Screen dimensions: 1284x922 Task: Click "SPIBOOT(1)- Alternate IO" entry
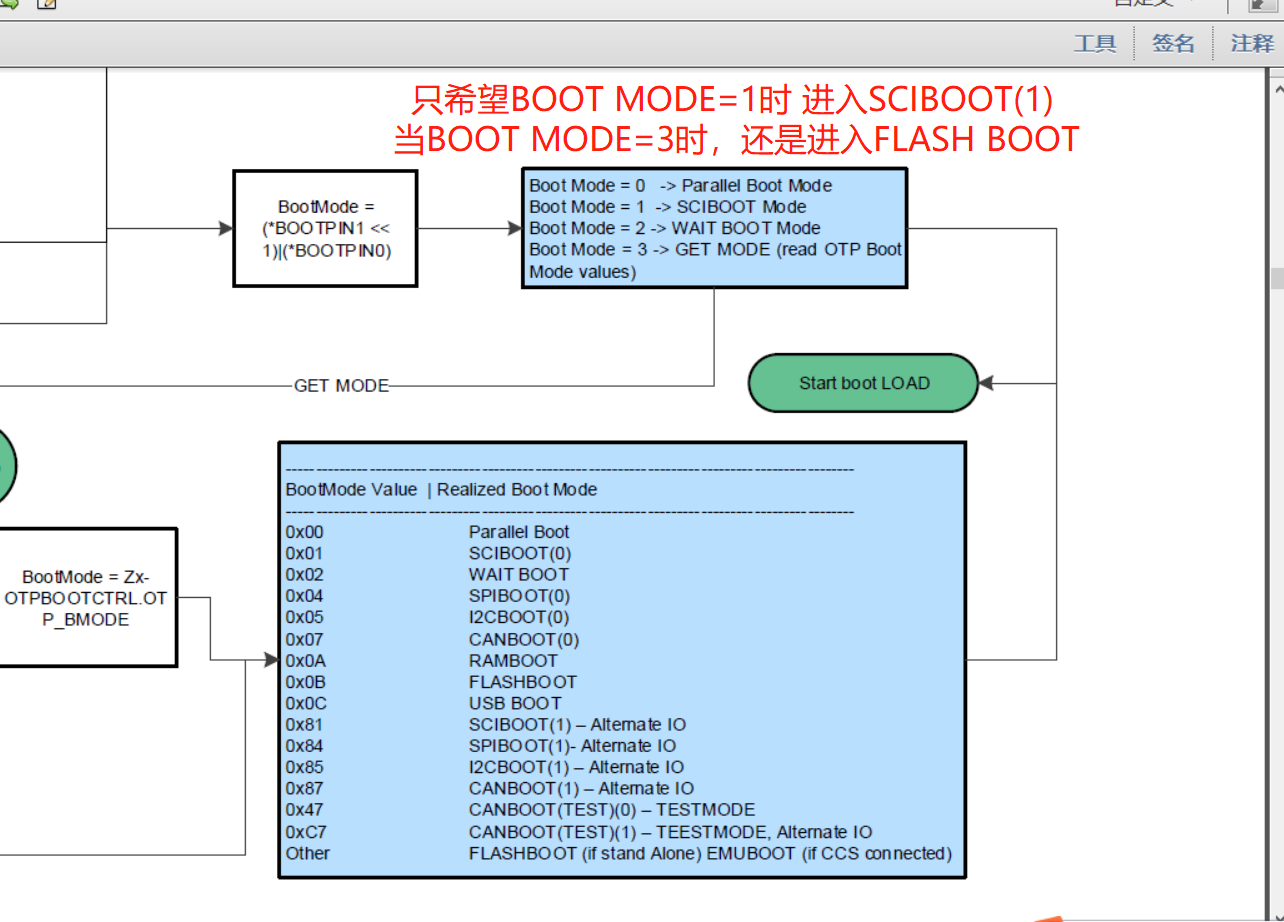(x=572, y=746)
